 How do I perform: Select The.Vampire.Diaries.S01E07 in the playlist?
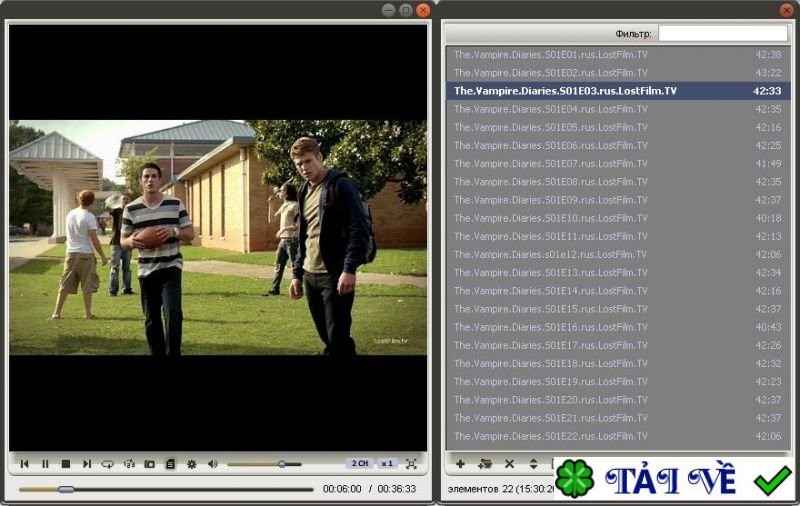(550, 163)
